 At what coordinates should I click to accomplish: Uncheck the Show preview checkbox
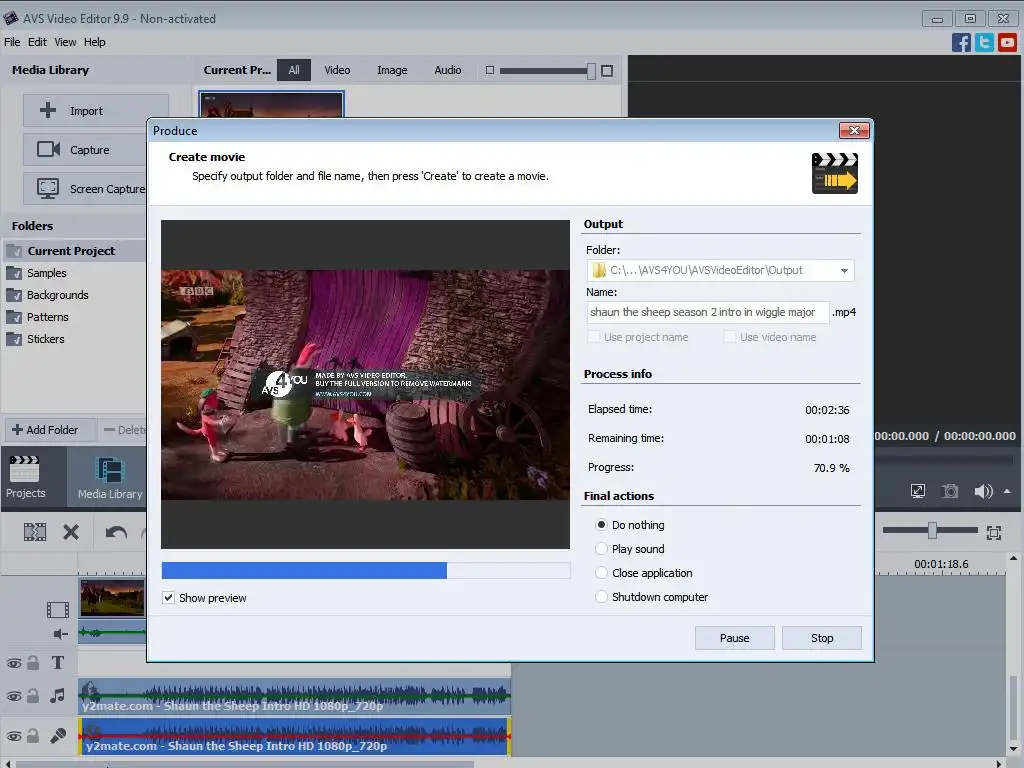coord(168,598)
